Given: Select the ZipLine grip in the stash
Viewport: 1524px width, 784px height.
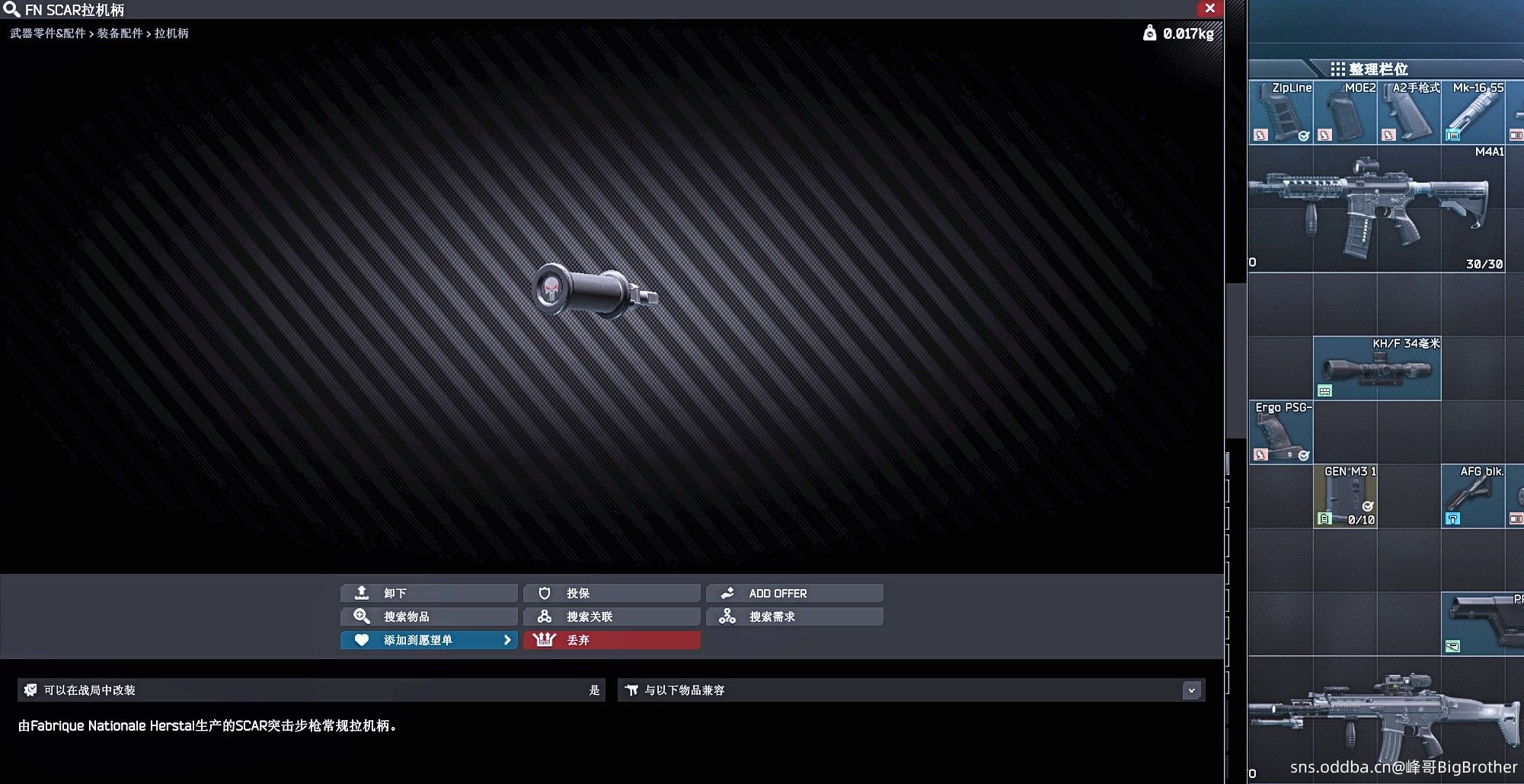Looking at the screenshot, I should (1280, 112).
